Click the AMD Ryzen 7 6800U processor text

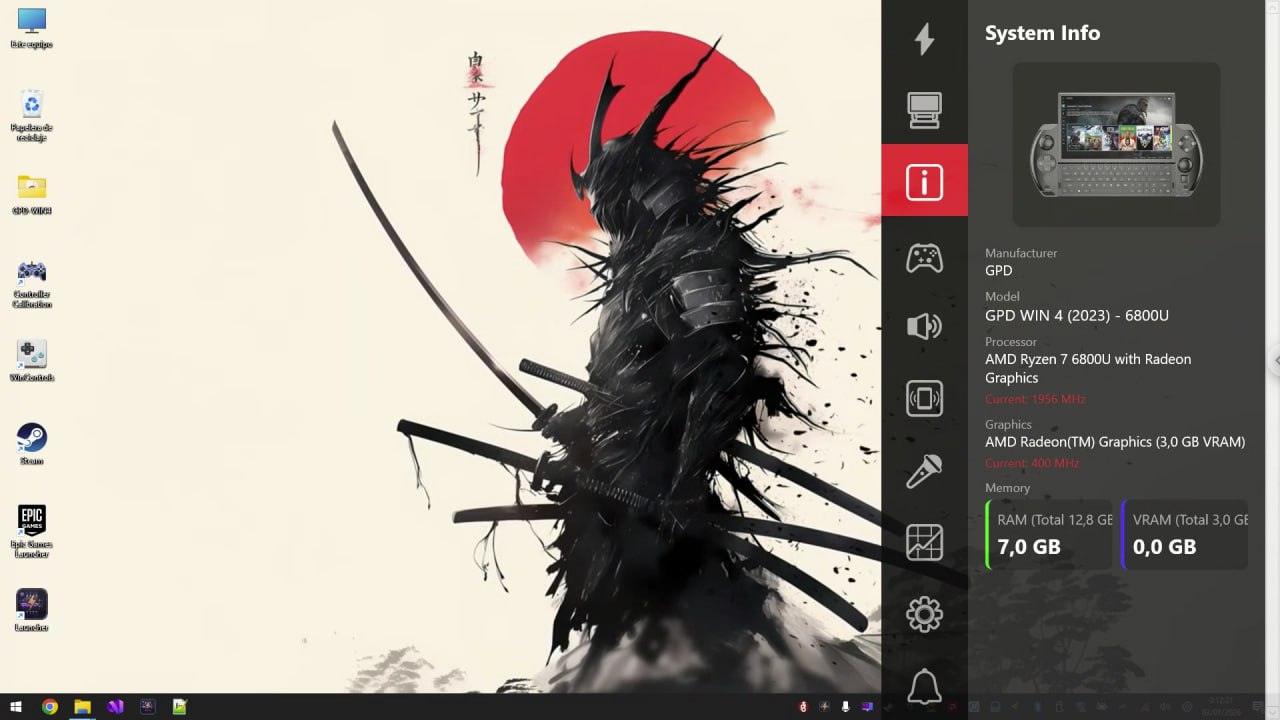(1088, 368)
